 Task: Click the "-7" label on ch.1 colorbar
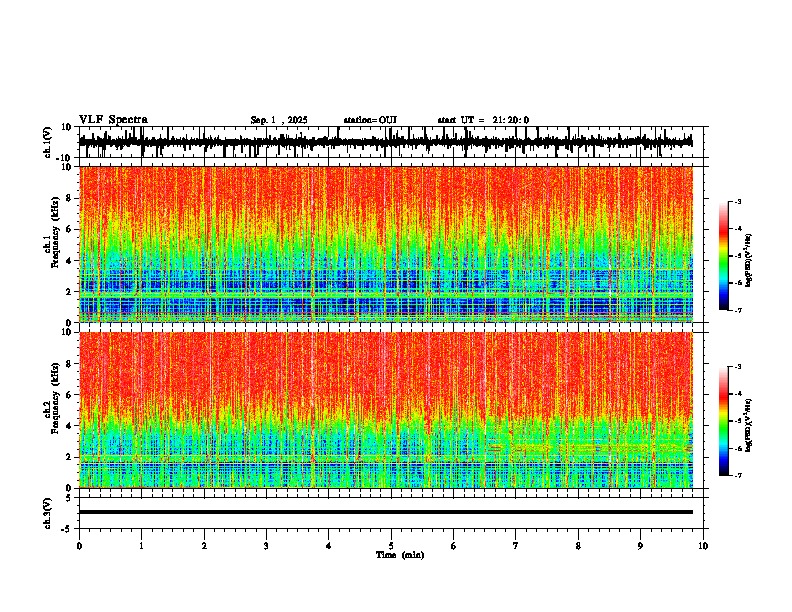pyautogui.click(x=738, y=310)
